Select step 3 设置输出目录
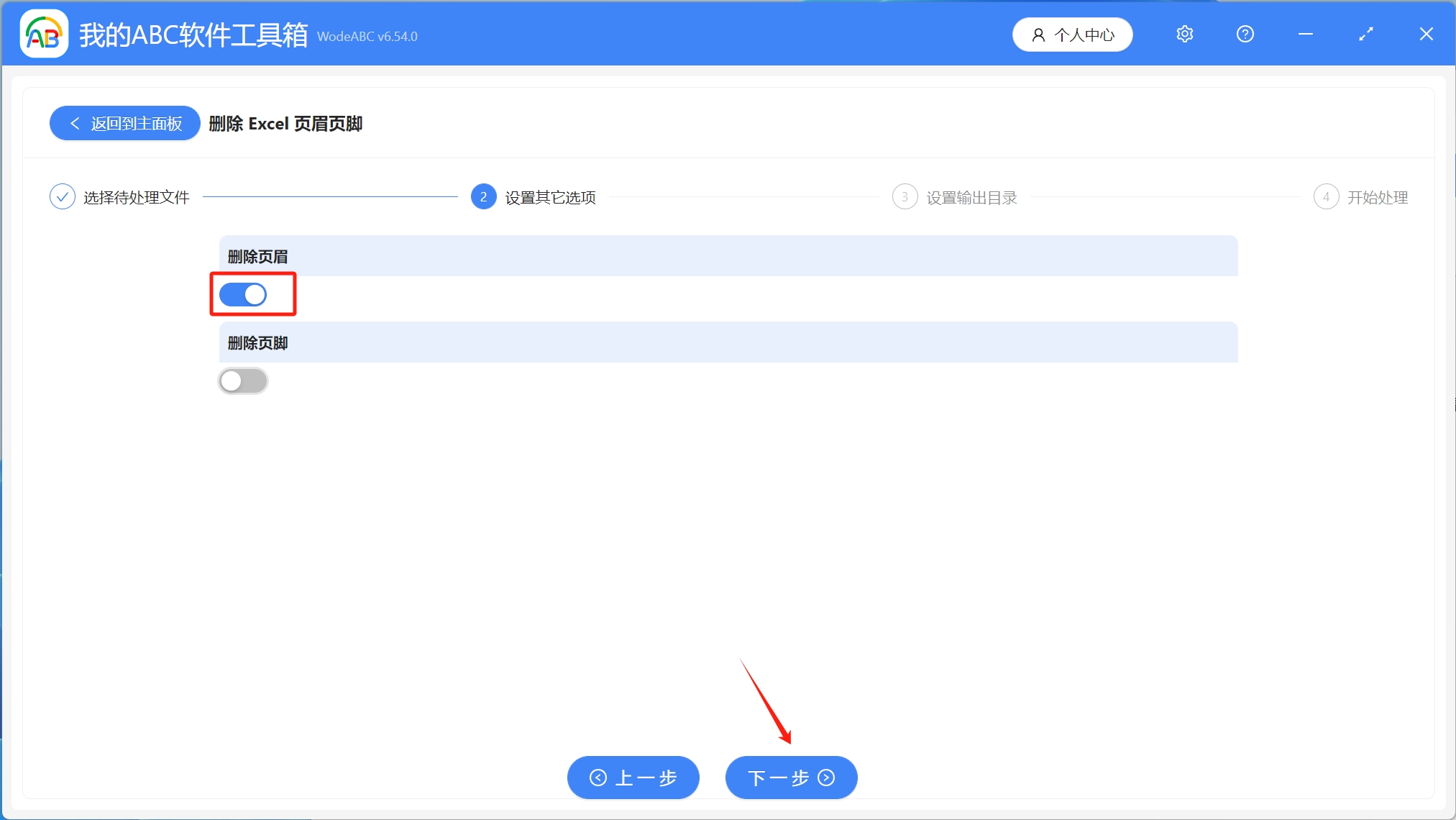 905,196
